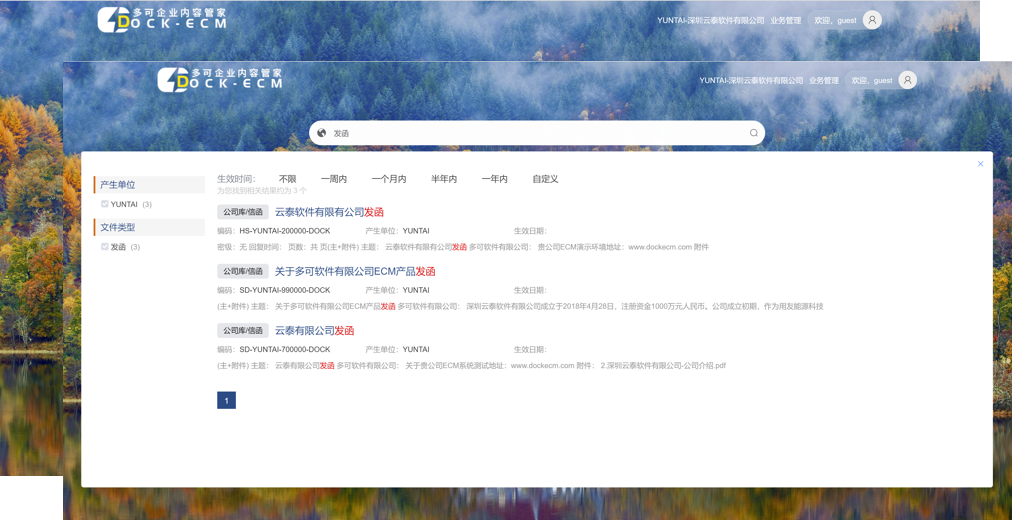Image resolution: width=1012 pixels, height=520 pixels.
Task: Click the globe icon in search bar
Action: click(x=321, y=133)
